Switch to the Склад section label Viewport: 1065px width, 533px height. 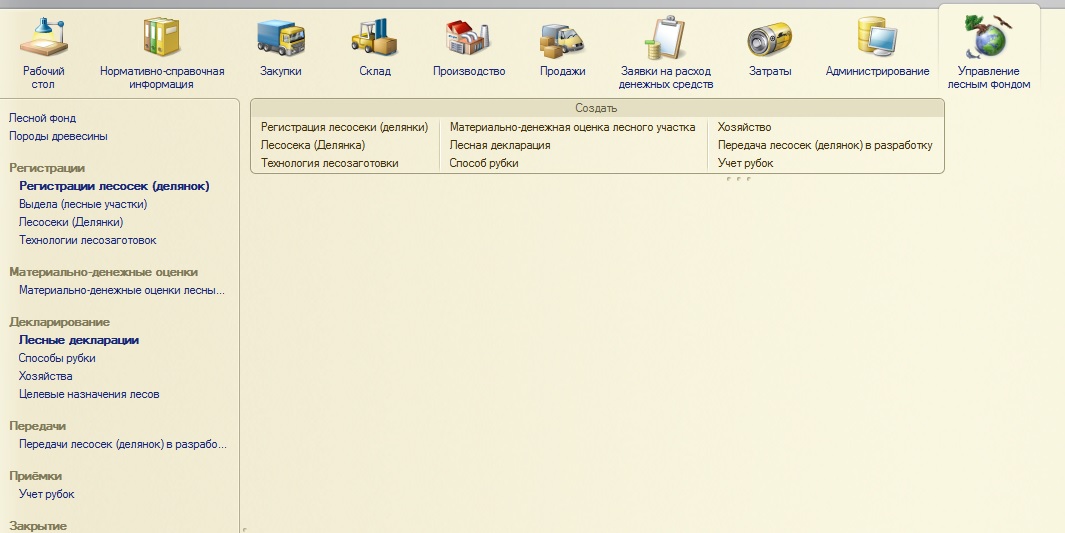click(x=374, y=71)
